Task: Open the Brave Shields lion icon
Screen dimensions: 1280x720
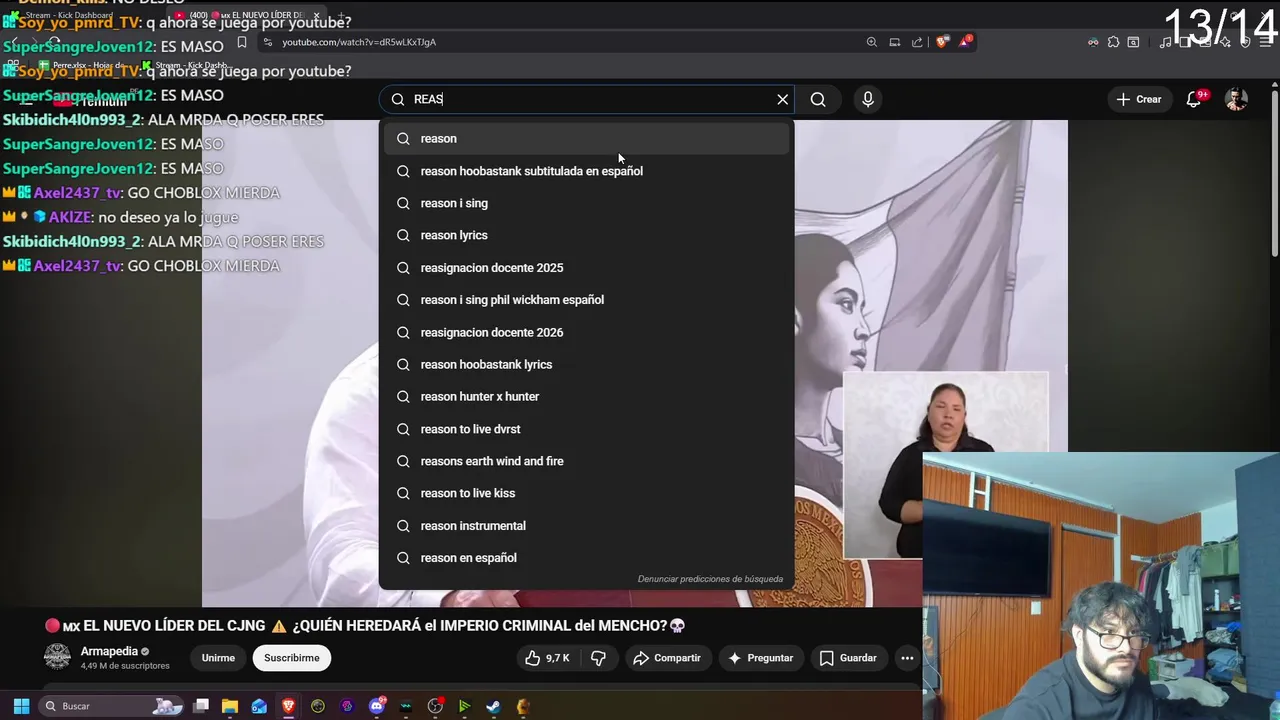Action: click(x=941, y=42)
